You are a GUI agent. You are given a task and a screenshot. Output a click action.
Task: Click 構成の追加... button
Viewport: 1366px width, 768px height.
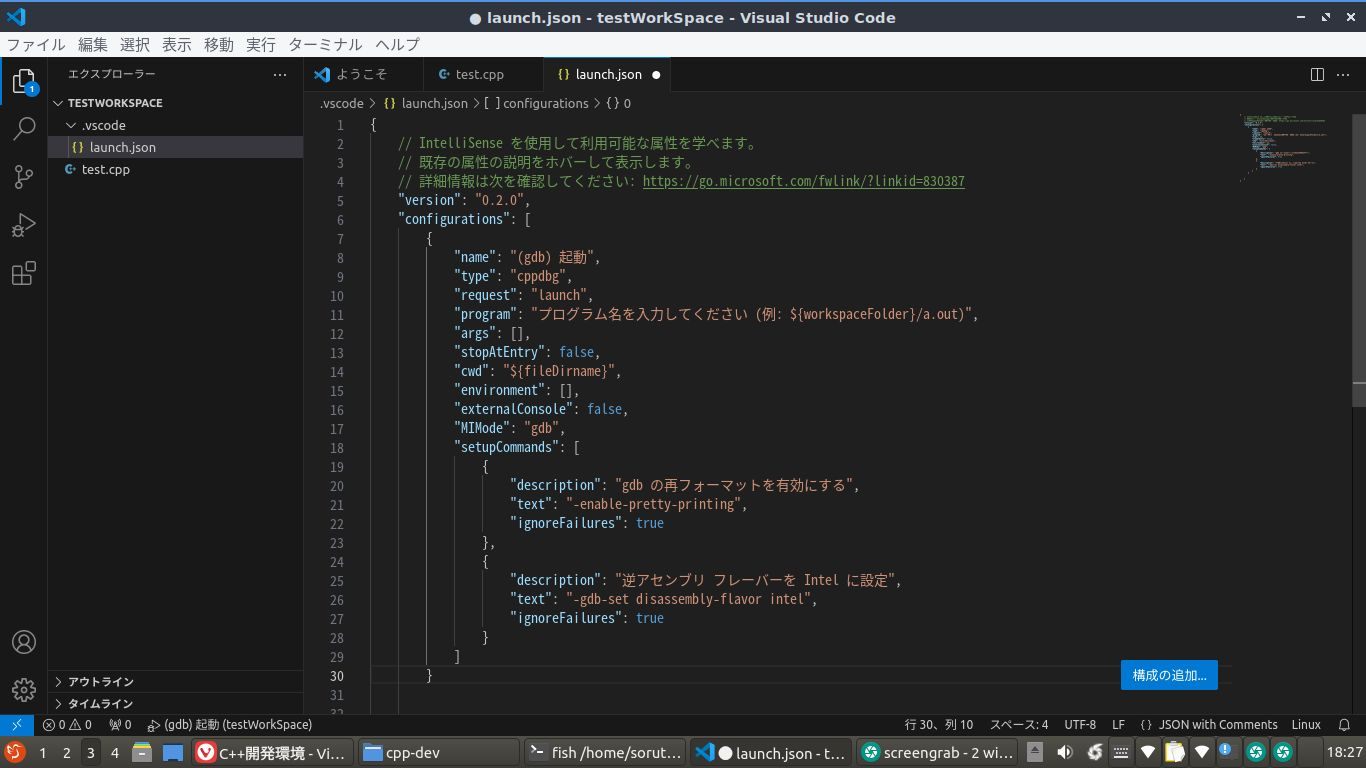tap(1169, 675)
